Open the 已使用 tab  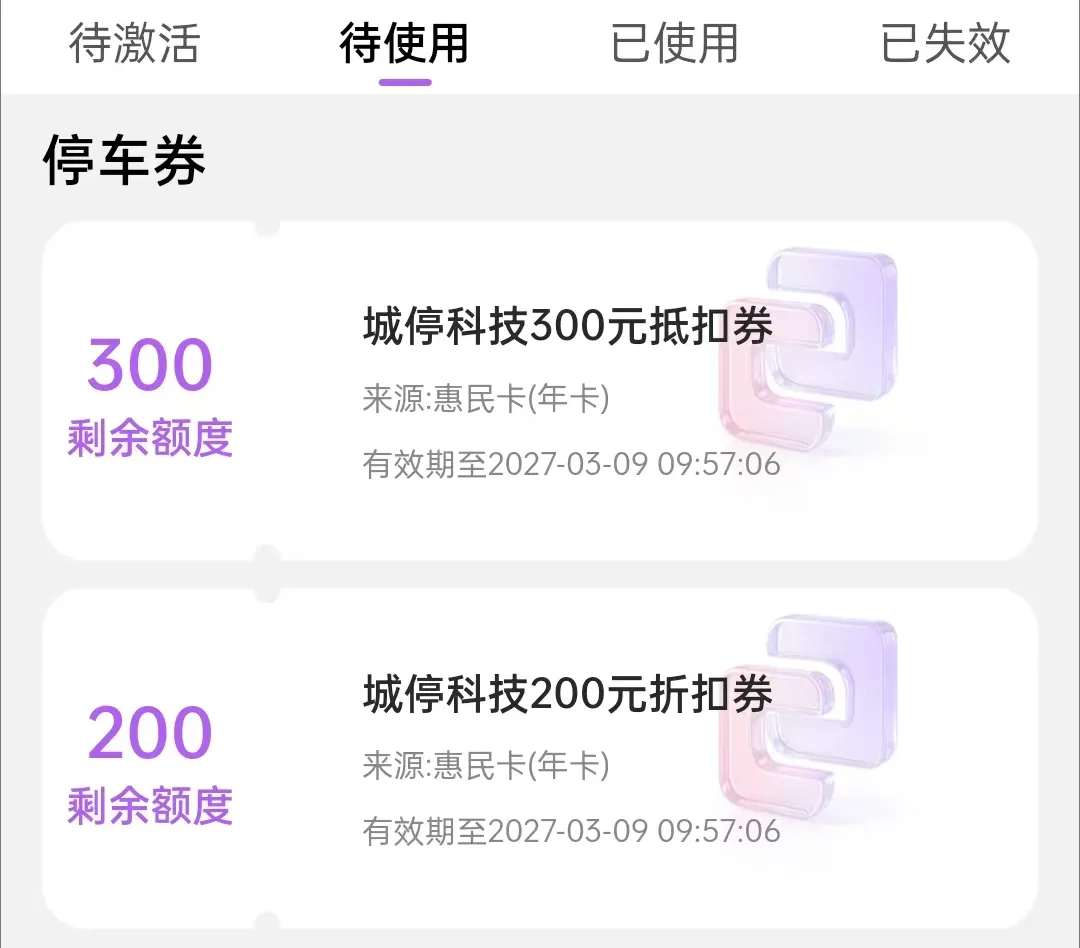pyautogui.click(x=675, y=43)
